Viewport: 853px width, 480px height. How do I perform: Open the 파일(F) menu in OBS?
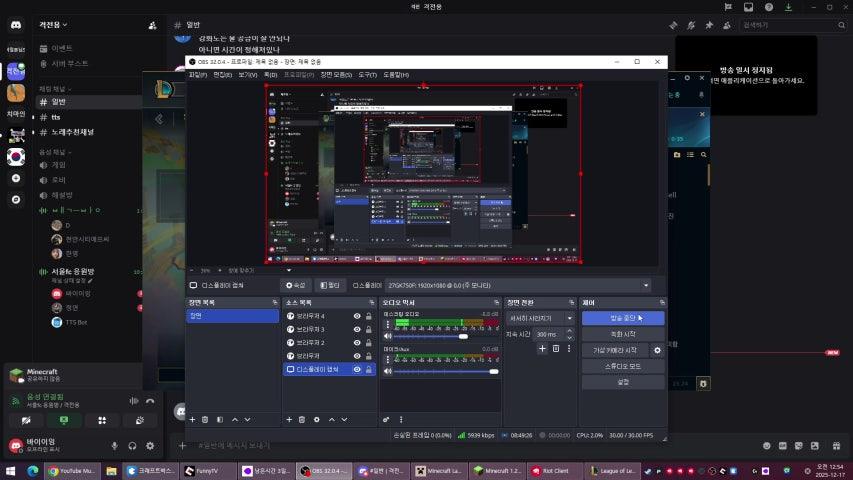point(198,74)
